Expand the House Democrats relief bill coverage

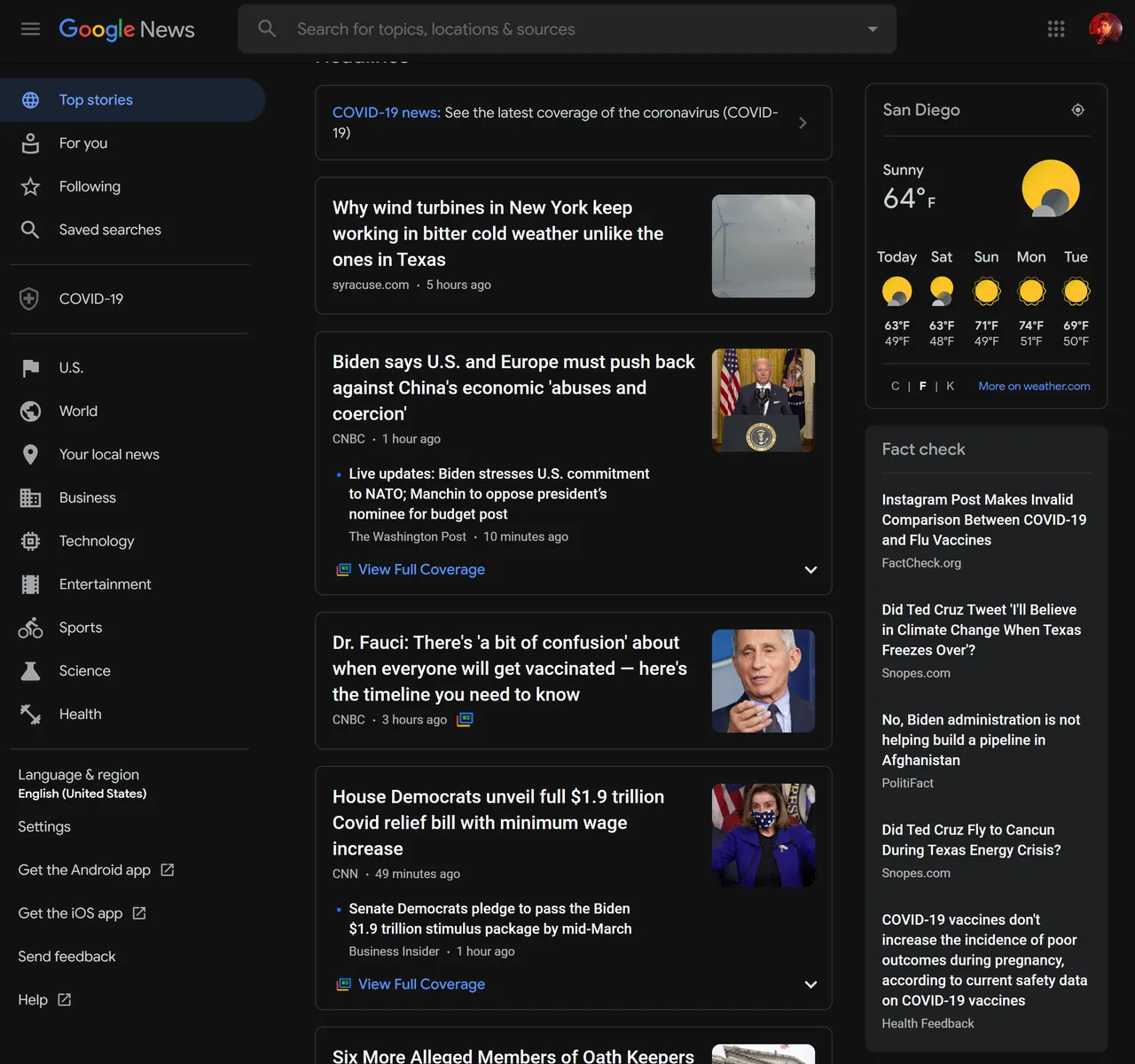pos(810,984)
